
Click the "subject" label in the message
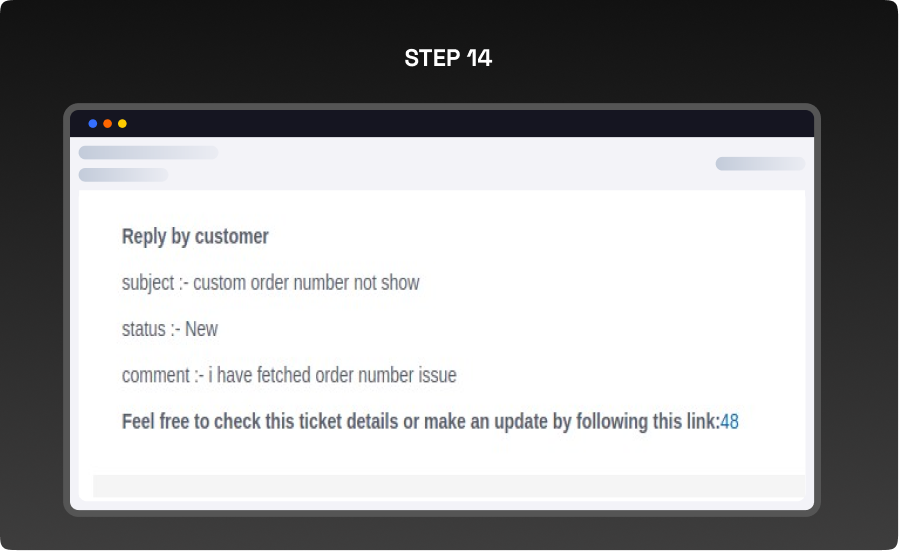point(148,283)
